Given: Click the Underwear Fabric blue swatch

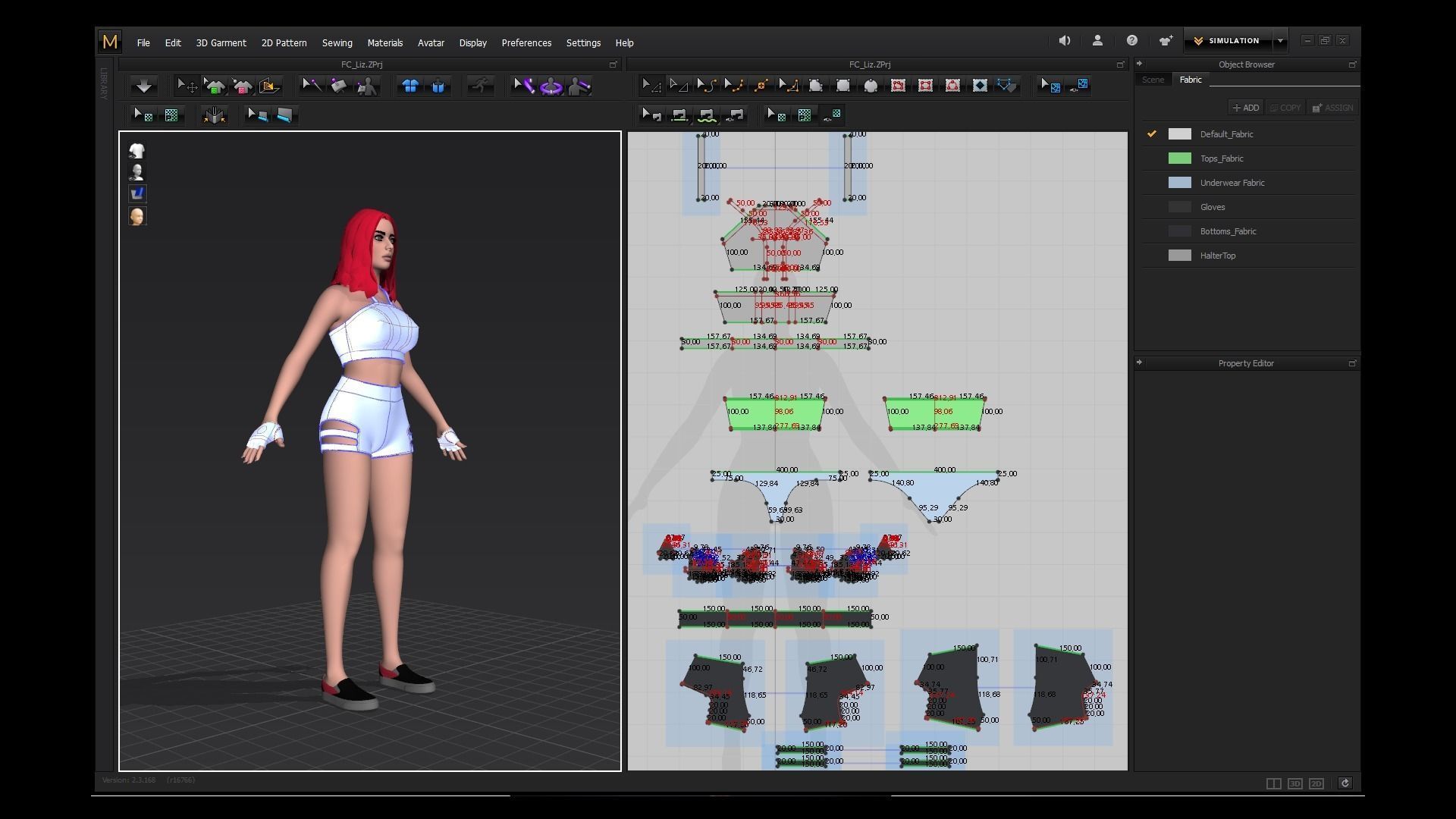Looking at the screenshot, I should pyautogui.click(x=1179, y=183).
